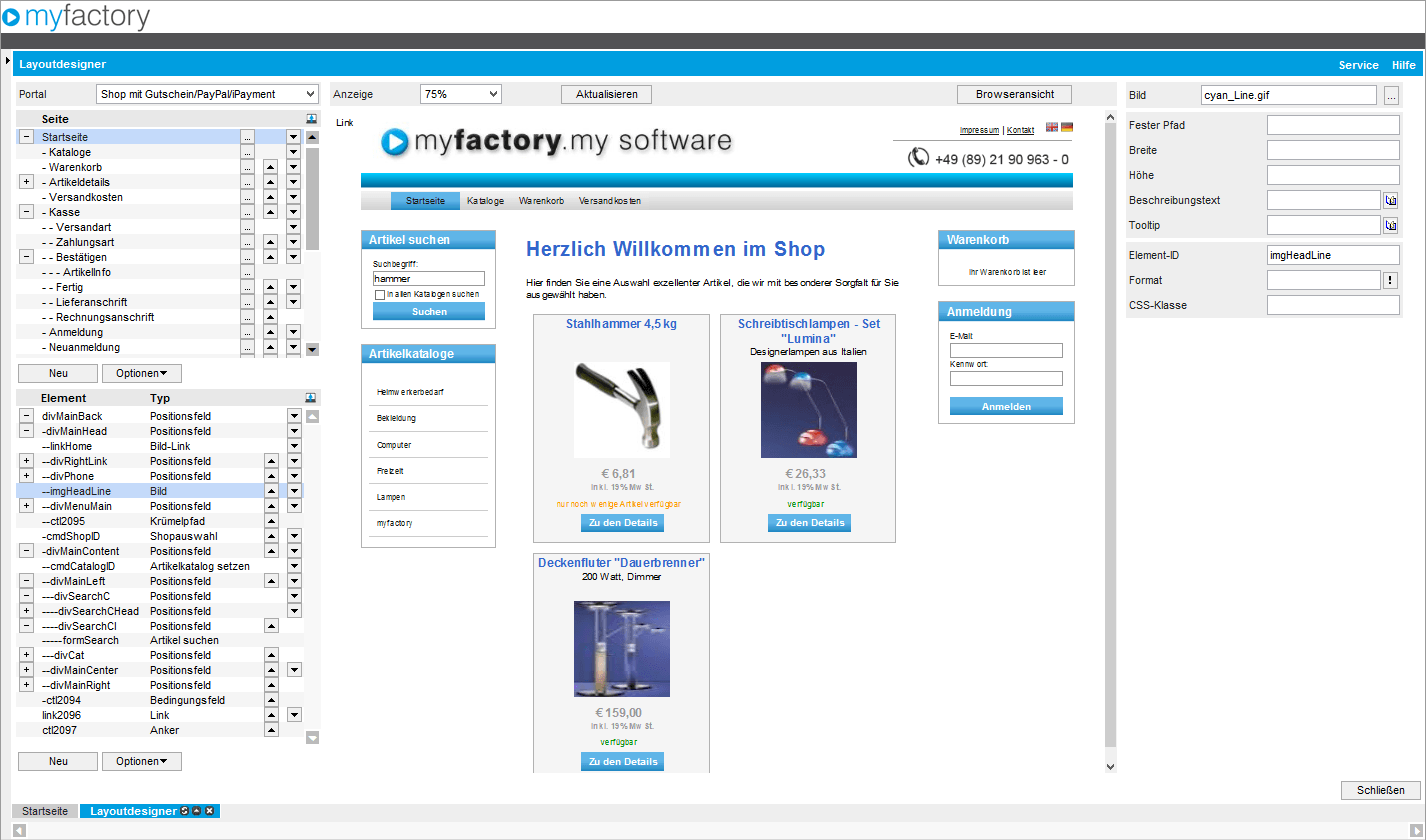
Task: Click phone icon in preview header
Action: click(918, 158)
